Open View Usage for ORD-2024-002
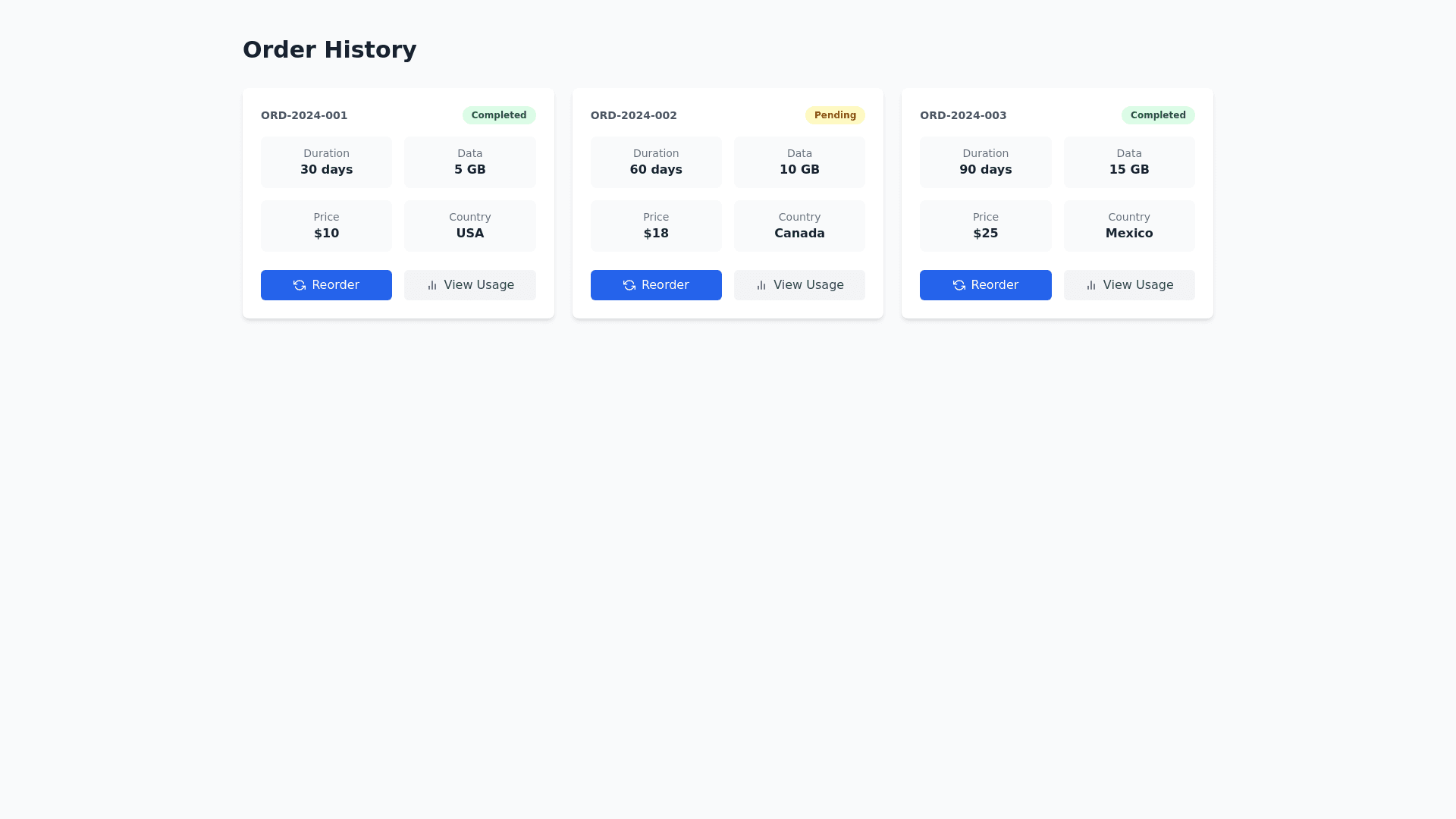Viewport: 1456px width, 819px height. coord(799,285)
